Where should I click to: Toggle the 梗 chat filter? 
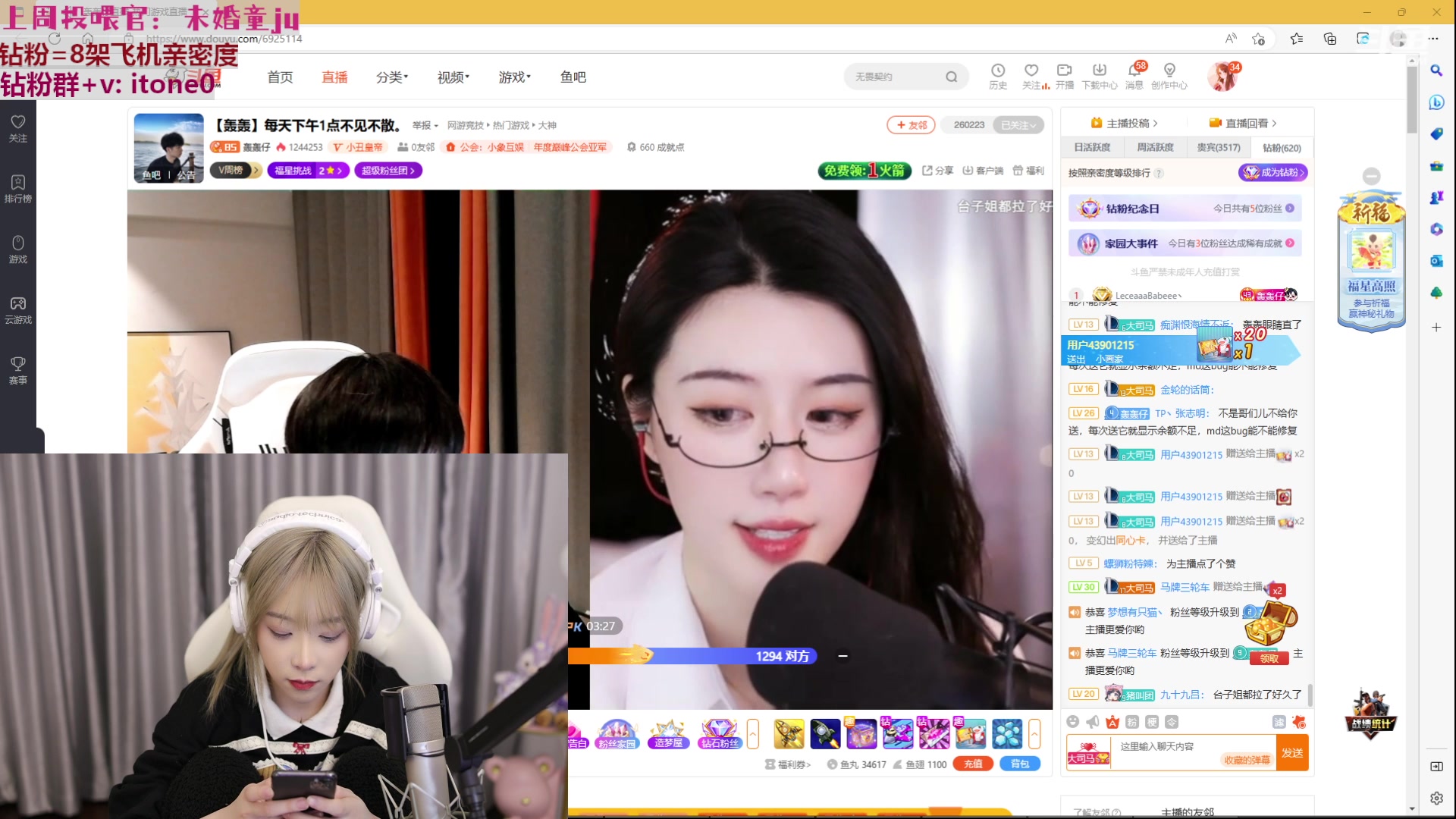pos(1152,722)
